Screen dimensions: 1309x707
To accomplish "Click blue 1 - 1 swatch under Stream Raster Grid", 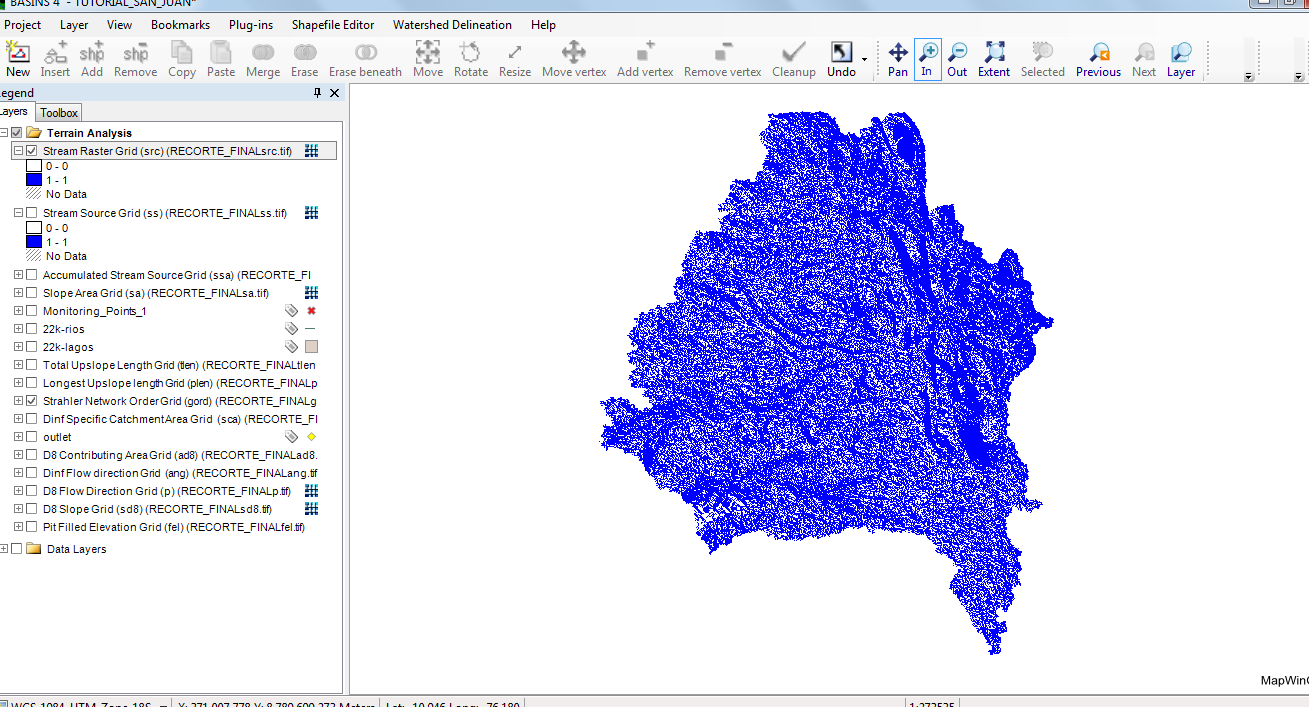I will (x=34, y=181).
